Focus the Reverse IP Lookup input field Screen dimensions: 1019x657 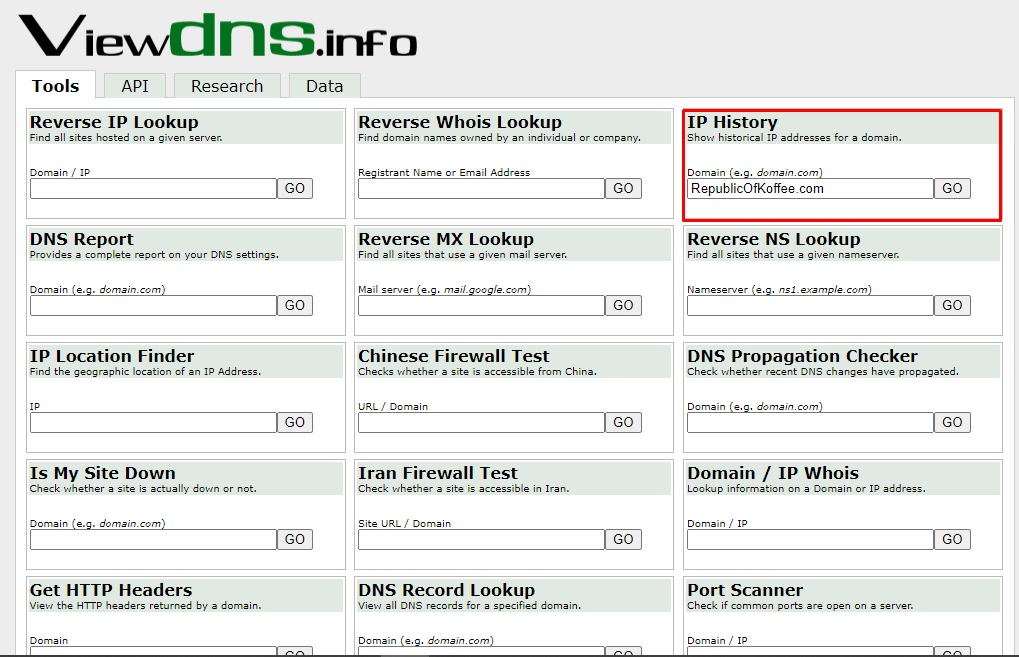[152, 188]
